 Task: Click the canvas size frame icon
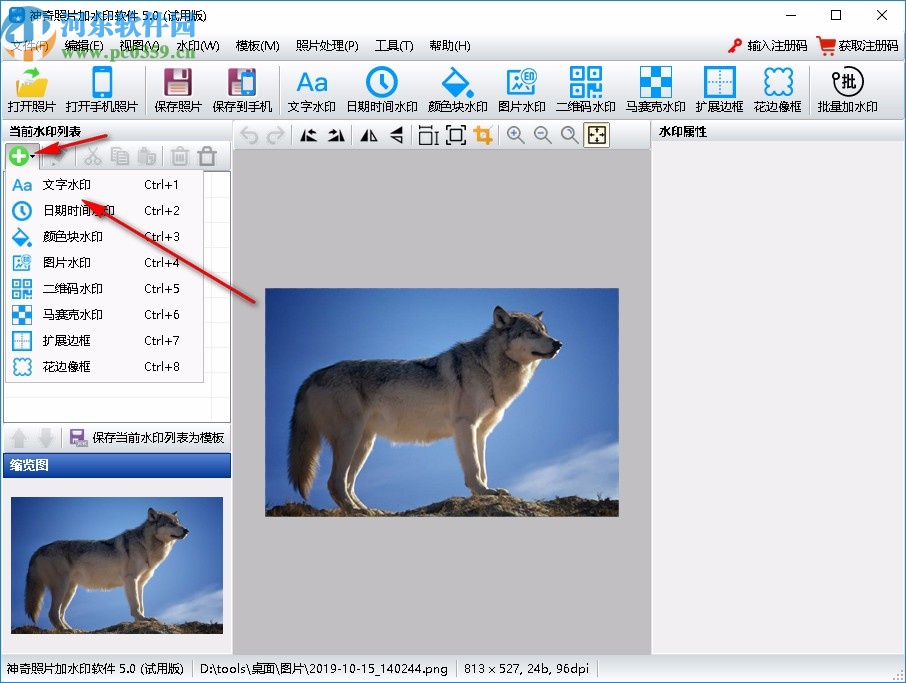point(456,135)
